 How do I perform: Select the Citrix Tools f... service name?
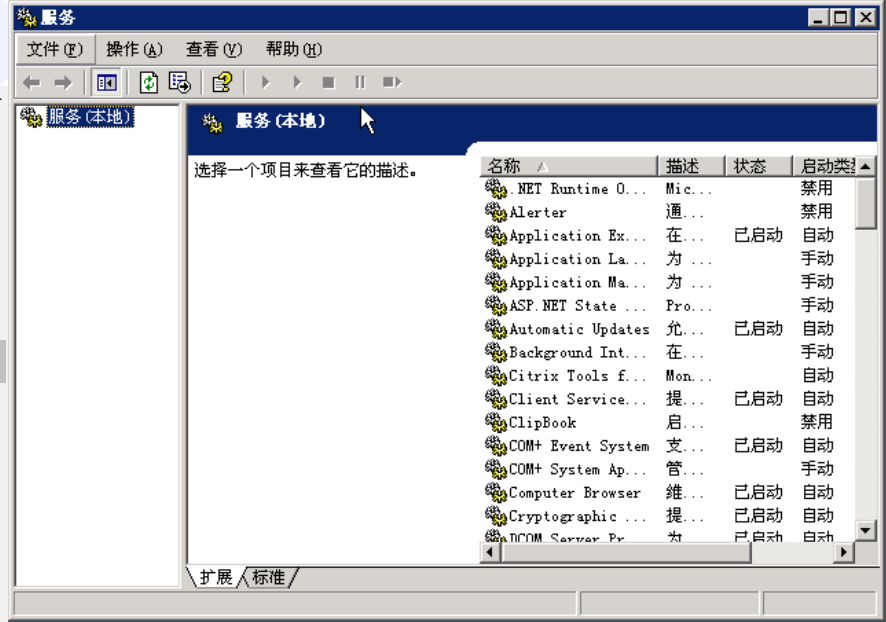coord(577,376)
